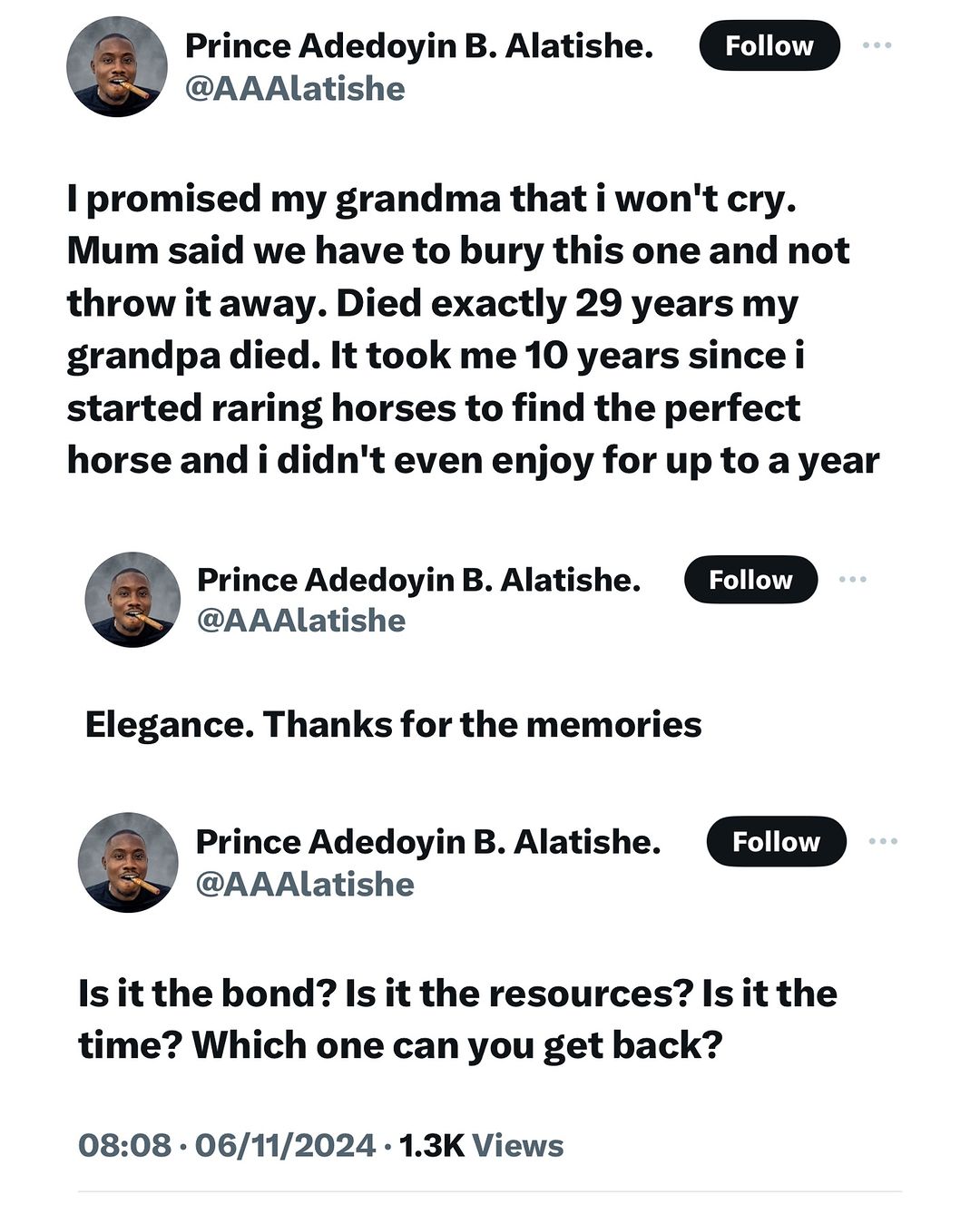The width and height of the screenshot is (980, 1224).
Task: View the 1.3K Views analytics
Action: coord(481,1145)
